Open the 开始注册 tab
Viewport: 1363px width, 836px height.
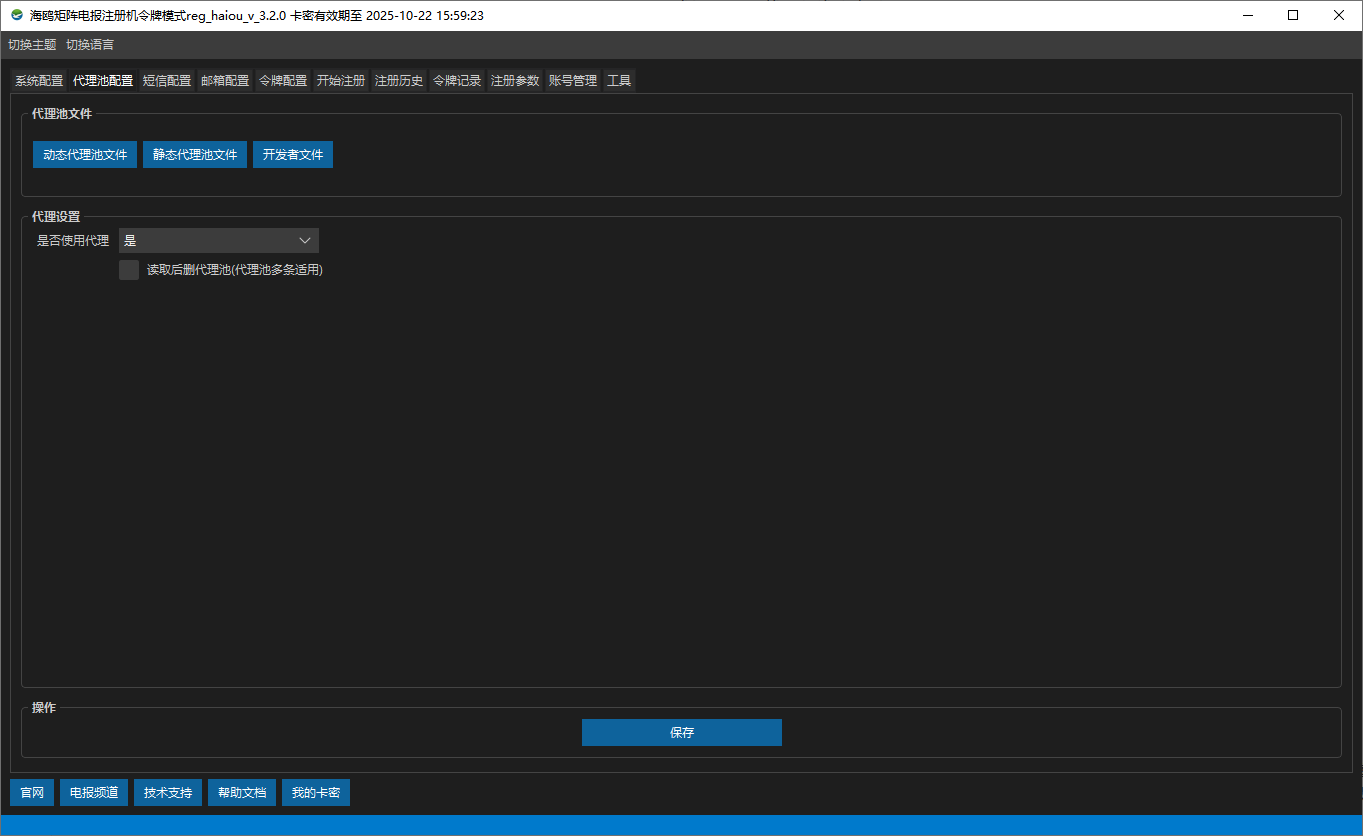point(341,81)
